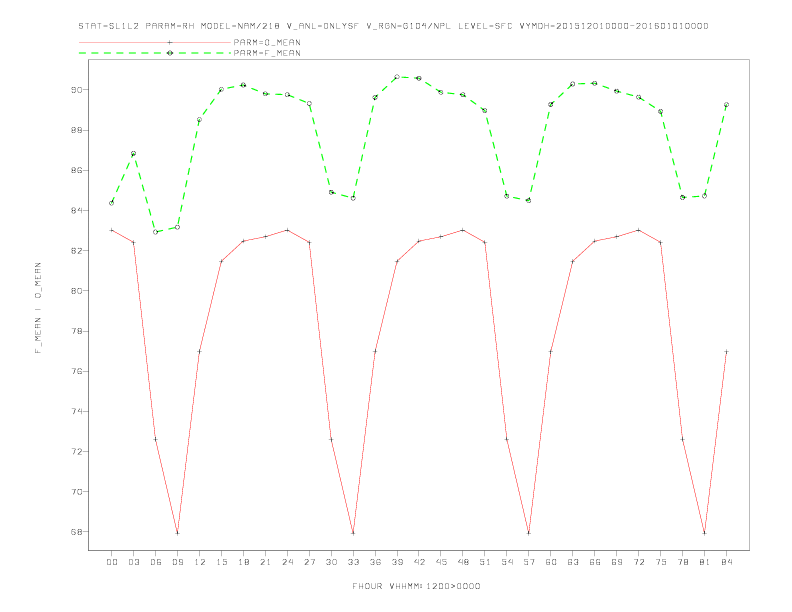Click the x-axis tick label 72
This screenshot has width=792, height=612.
[638, 562]
